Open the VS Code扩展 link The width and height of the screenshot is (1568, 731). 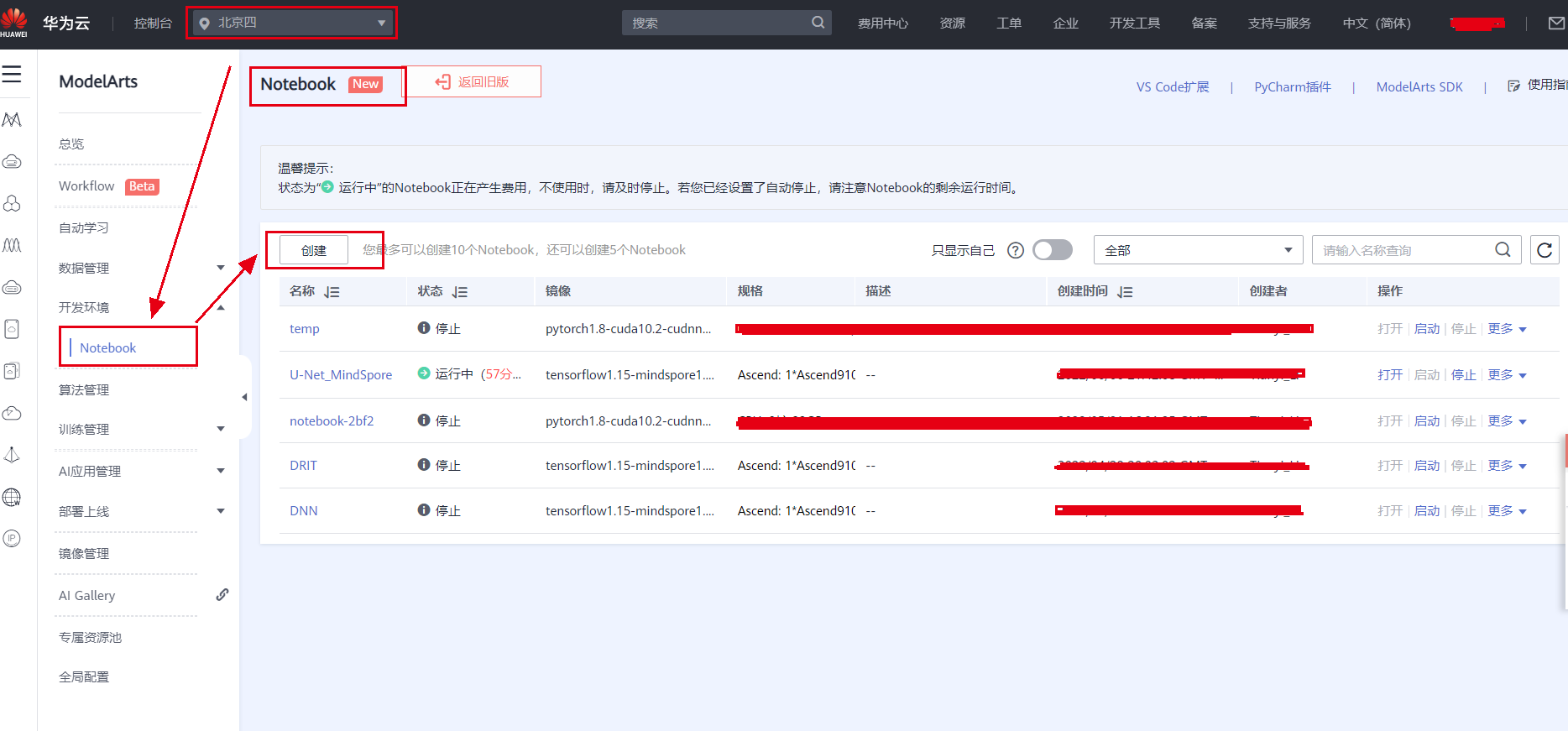[1173, 87]
